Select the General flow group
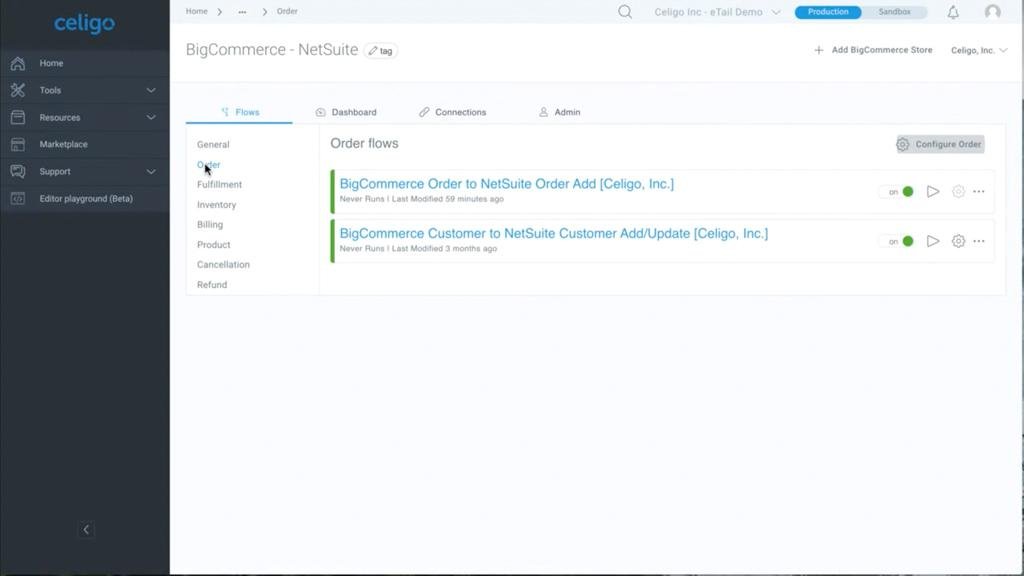Image resolution: width=1024 pixels, height=576 pixels. coord(213,144)
